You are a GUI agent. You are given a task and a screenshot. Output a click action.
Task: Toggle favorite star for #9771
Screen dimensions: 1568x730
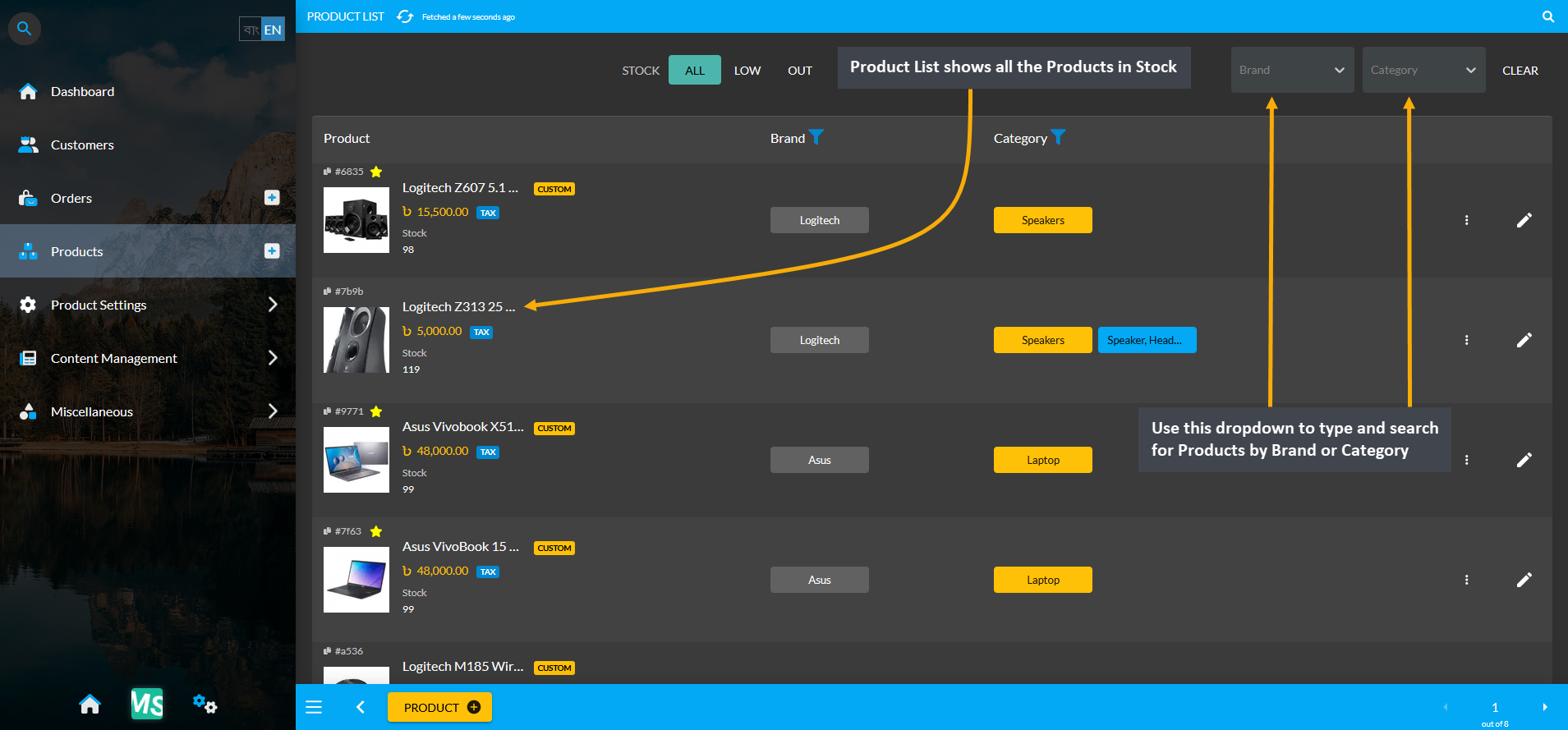coord(376,411)
